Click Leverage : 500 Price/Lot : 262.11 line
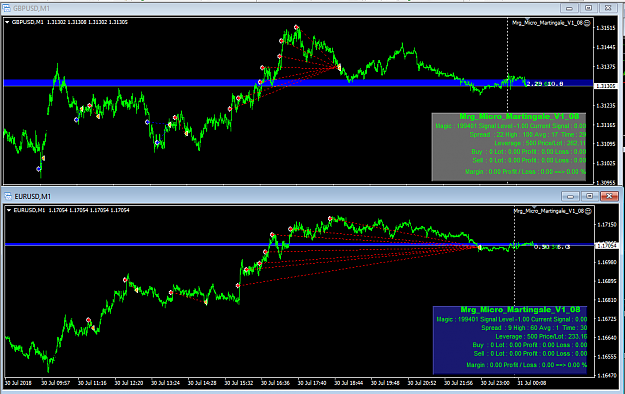The height and width of the screenshot is (394, 625). pyautogui.click(x=540, y=143)
